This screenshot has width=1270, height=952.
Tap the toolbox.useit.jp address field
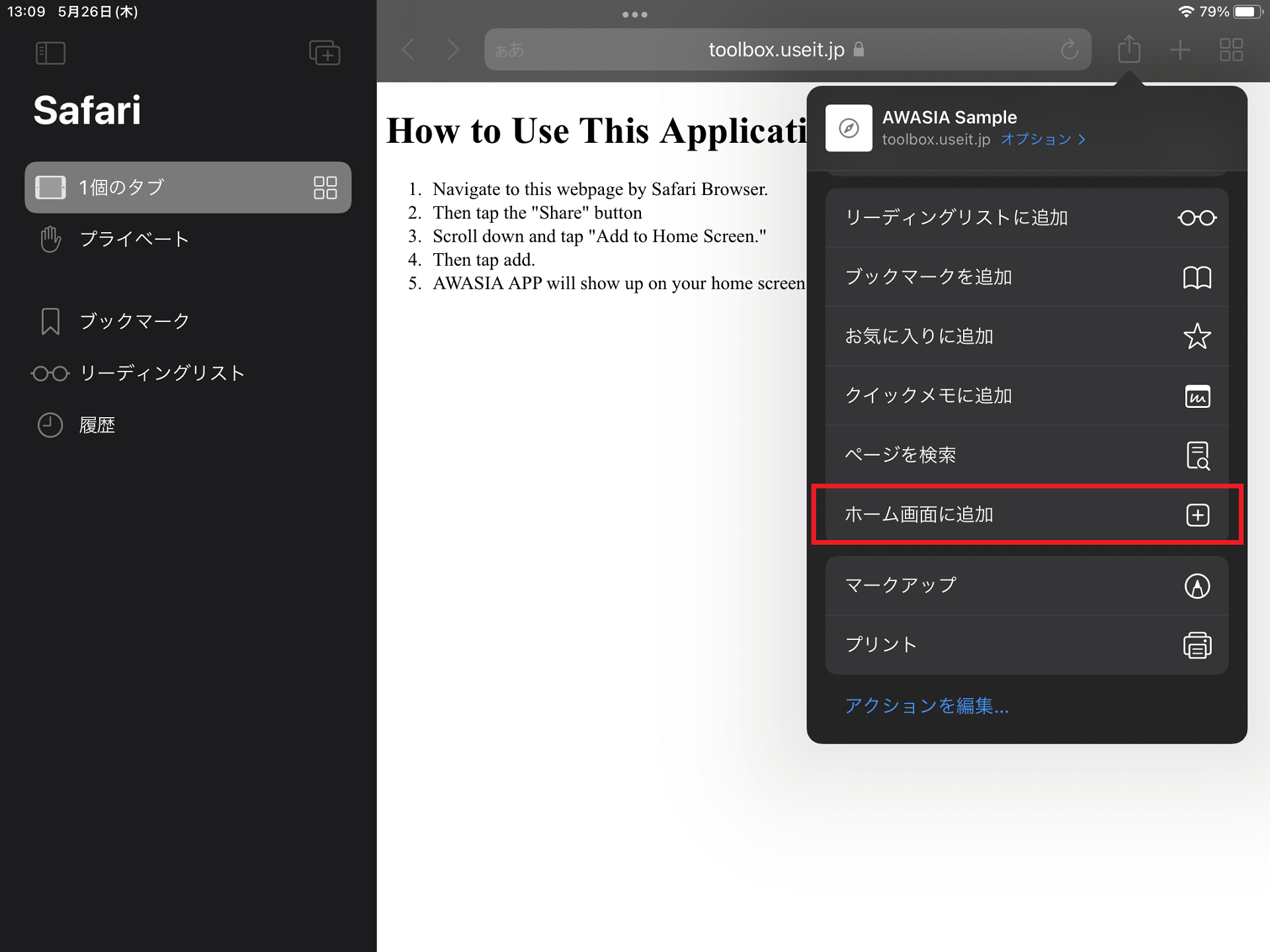(787, 50)
